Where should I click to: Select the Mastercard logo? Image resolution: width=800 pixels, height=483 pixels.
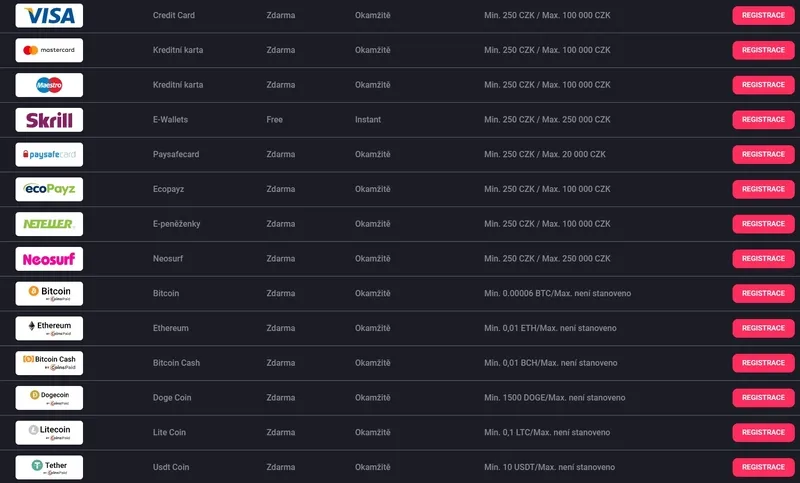point(49,50)
